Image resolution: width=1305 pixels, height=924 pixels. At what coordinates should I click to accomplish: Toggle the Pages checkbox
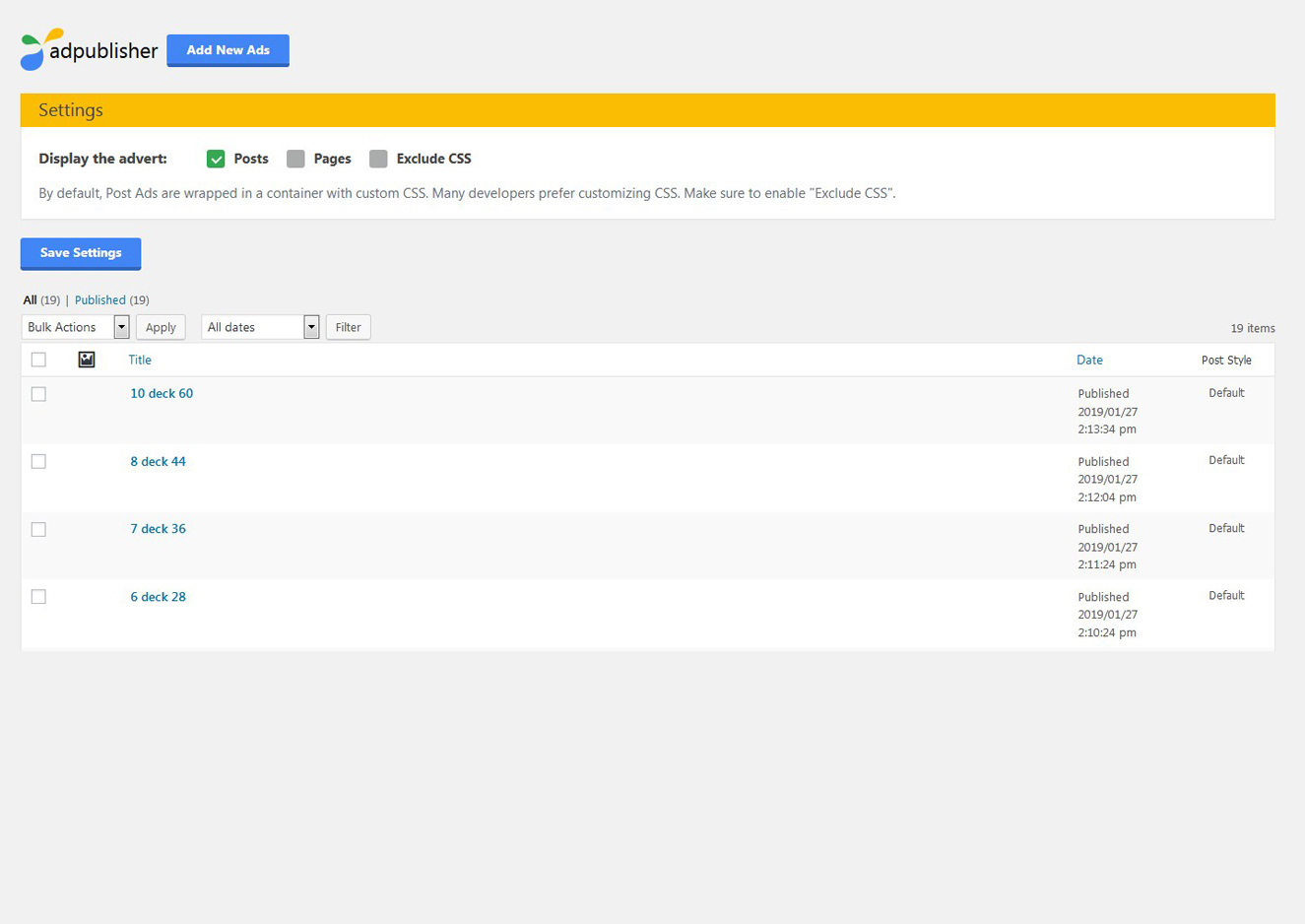click(295, 159)
